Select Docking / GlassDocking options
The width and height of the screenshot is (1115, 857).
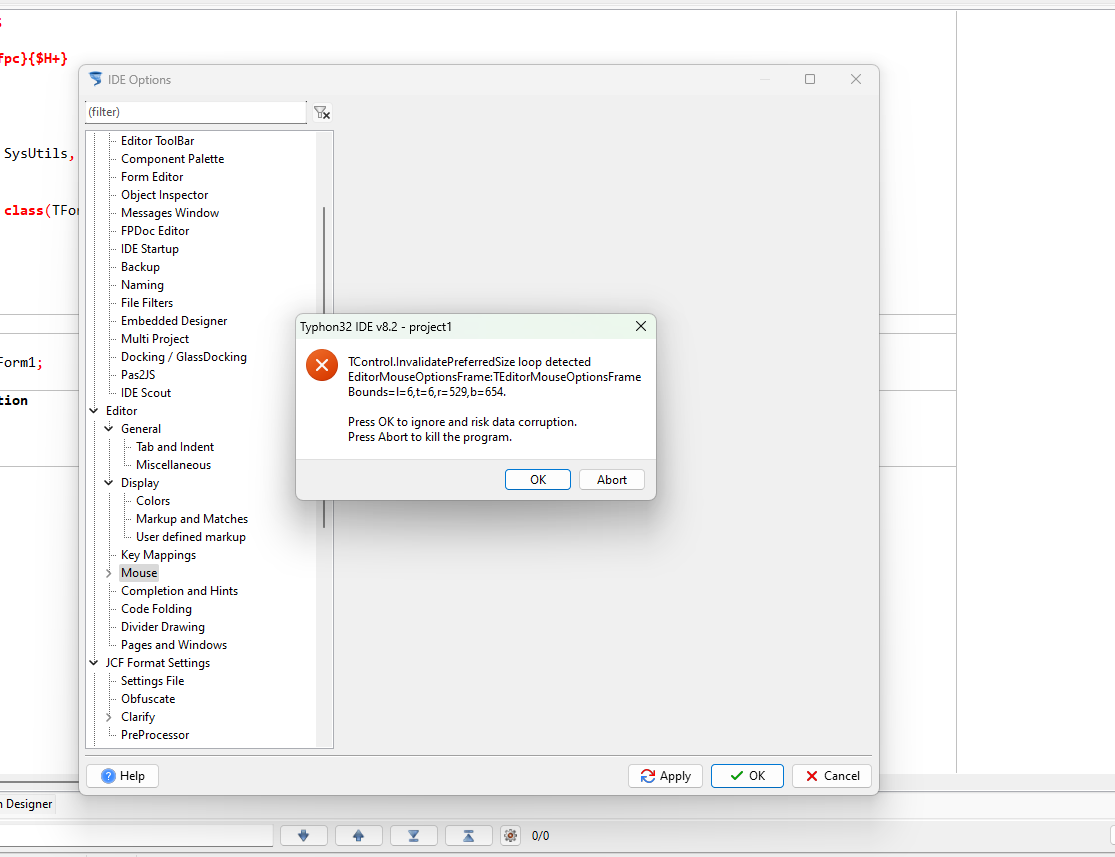[x=183, y=356]
